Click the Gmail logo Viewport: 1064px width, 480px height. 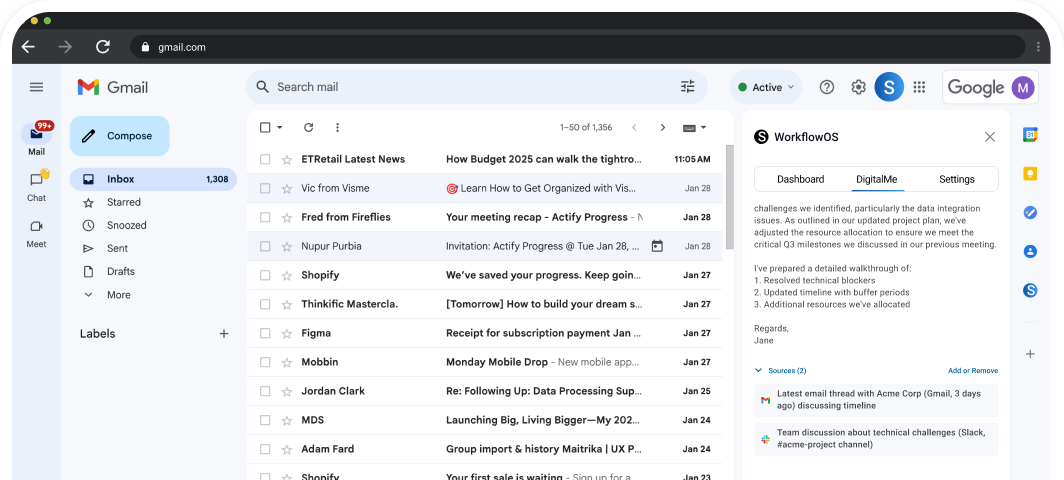[113, 87]
